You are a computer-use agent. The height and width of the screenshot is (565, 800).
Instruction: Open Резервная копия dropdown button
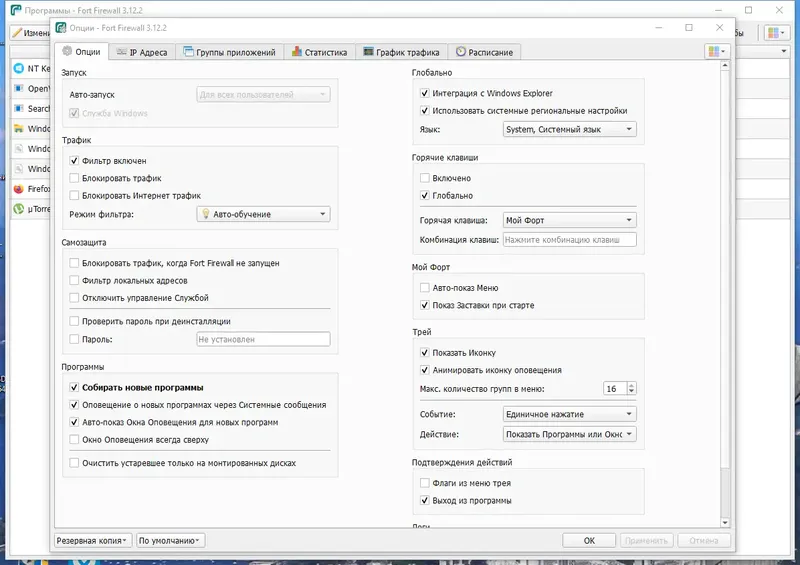pyautogui.click(x=93, y=541)
